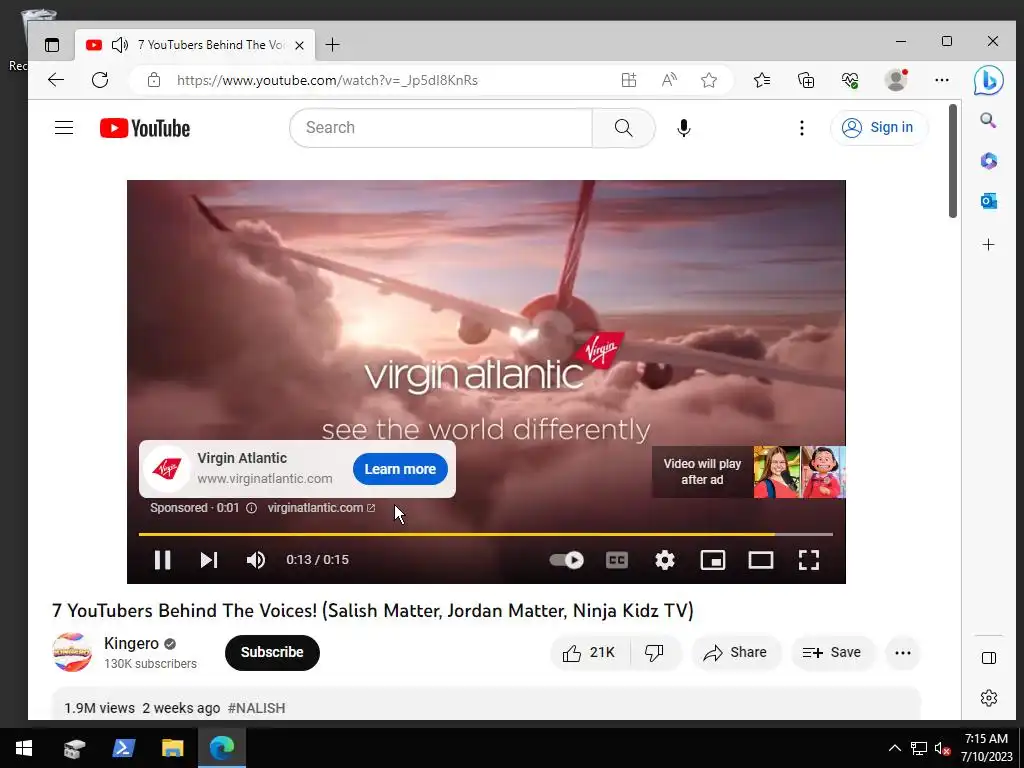
Task: Toggle closed captions in the player
Action: (x=616, y=560)
